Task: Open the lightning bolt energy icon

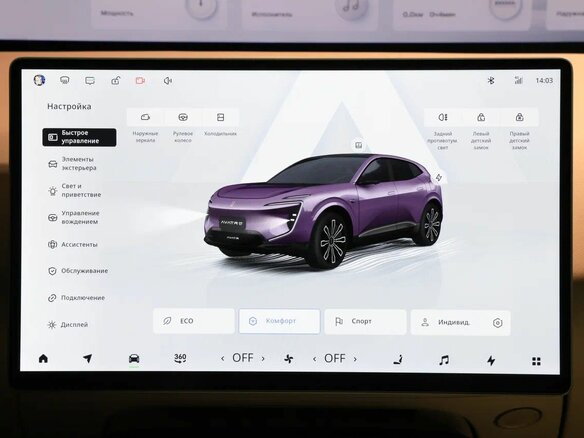Action: [491, 360]
